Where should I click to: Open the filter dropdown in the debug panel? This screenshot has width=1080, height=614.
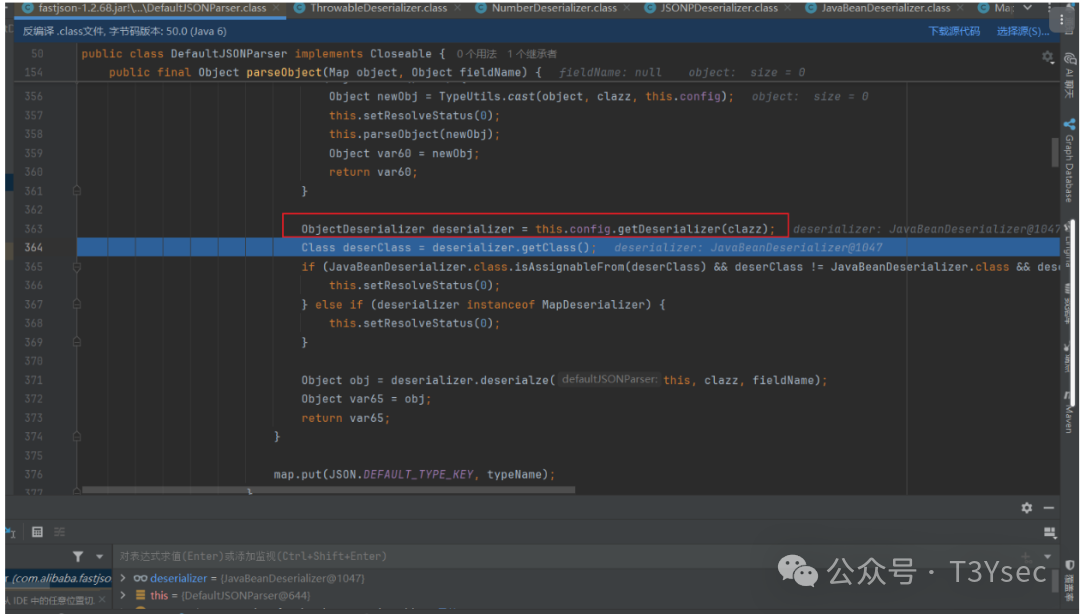99,556
